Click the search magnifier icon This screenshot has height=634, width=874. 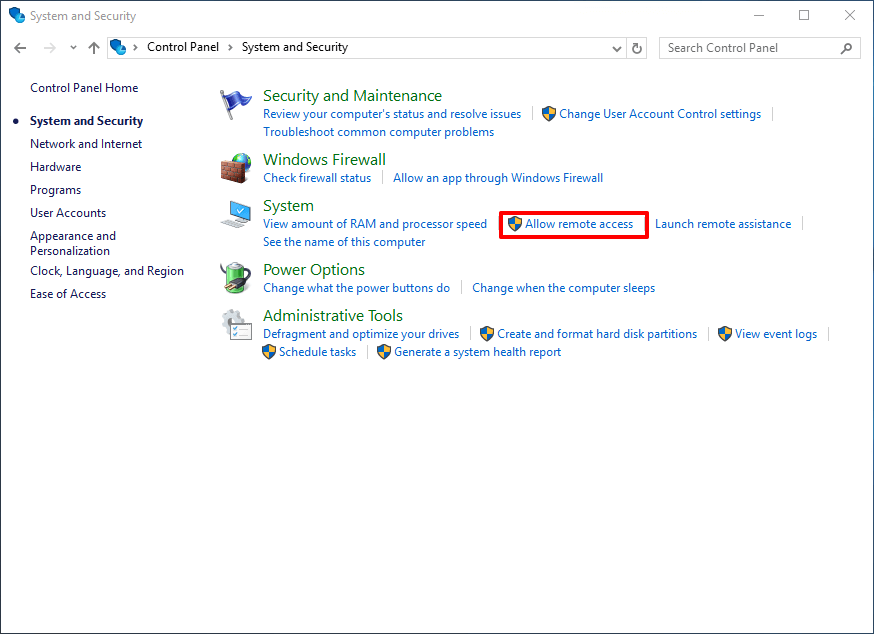coord(845,47)
